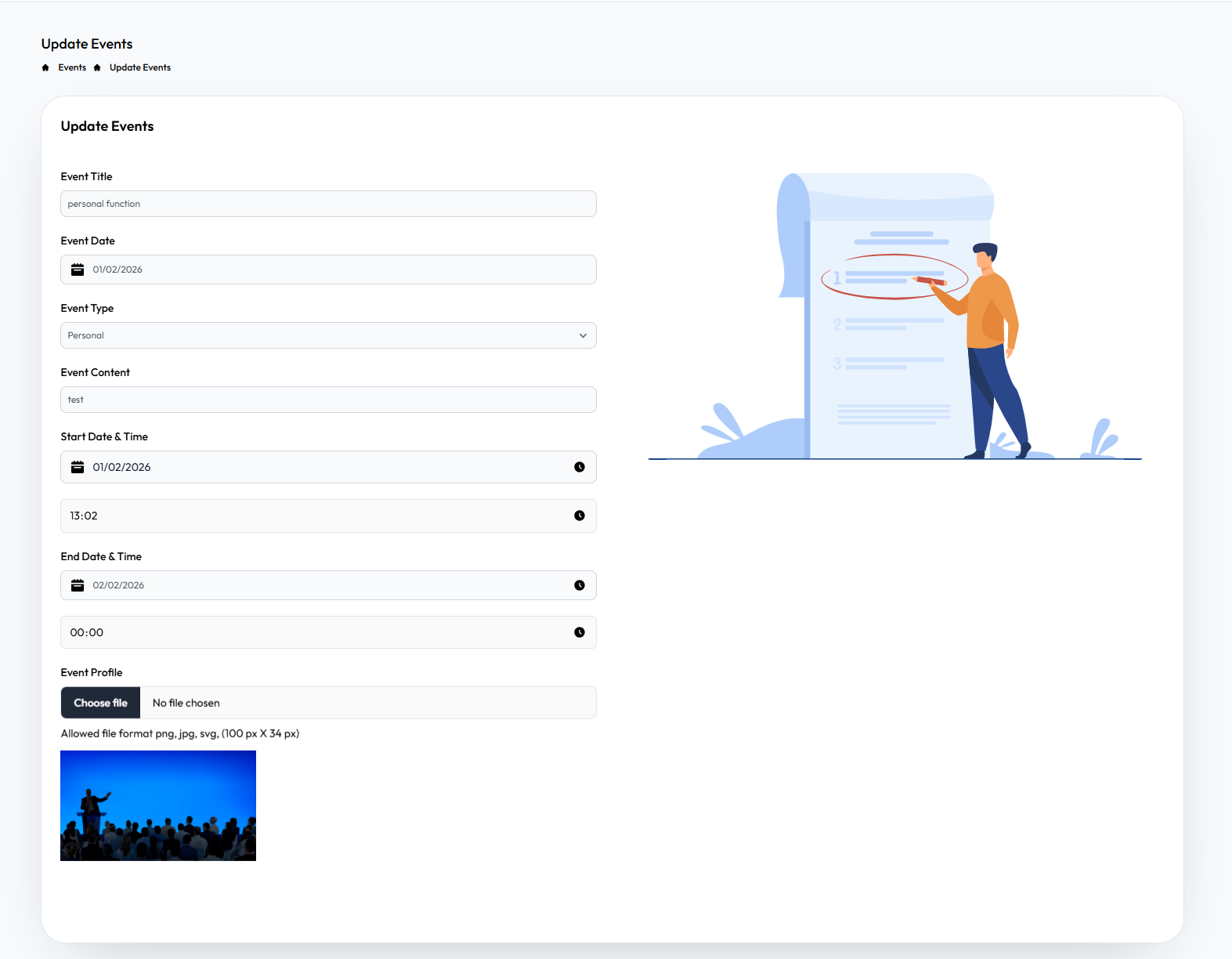The height and width of the screenshot is (959, 1232).
Task: Open the Event Type dropdown
Action: point(328,335)
